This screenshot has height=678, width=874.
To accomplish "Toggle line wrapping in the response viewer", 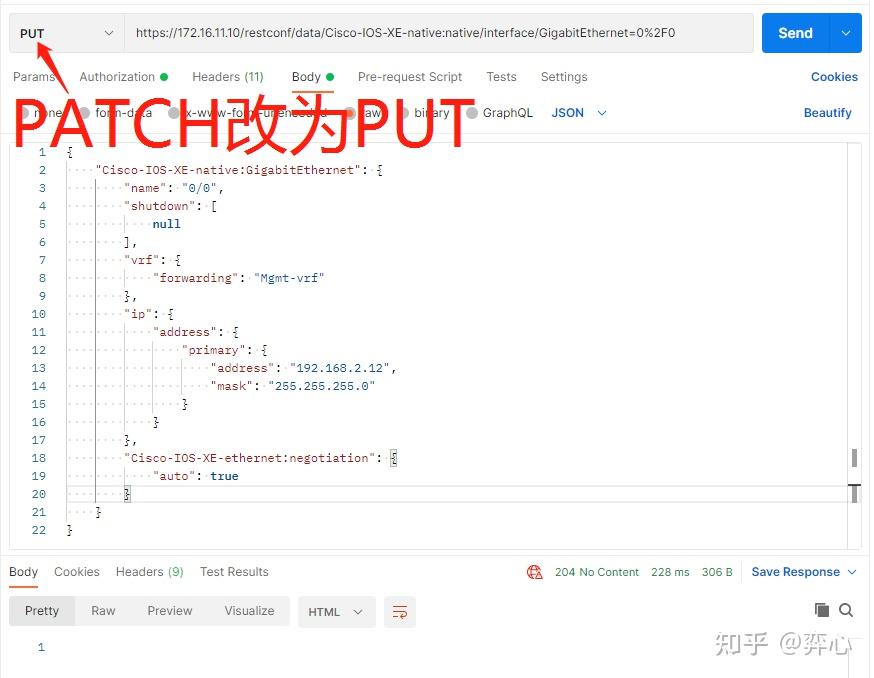I will 400,611.
